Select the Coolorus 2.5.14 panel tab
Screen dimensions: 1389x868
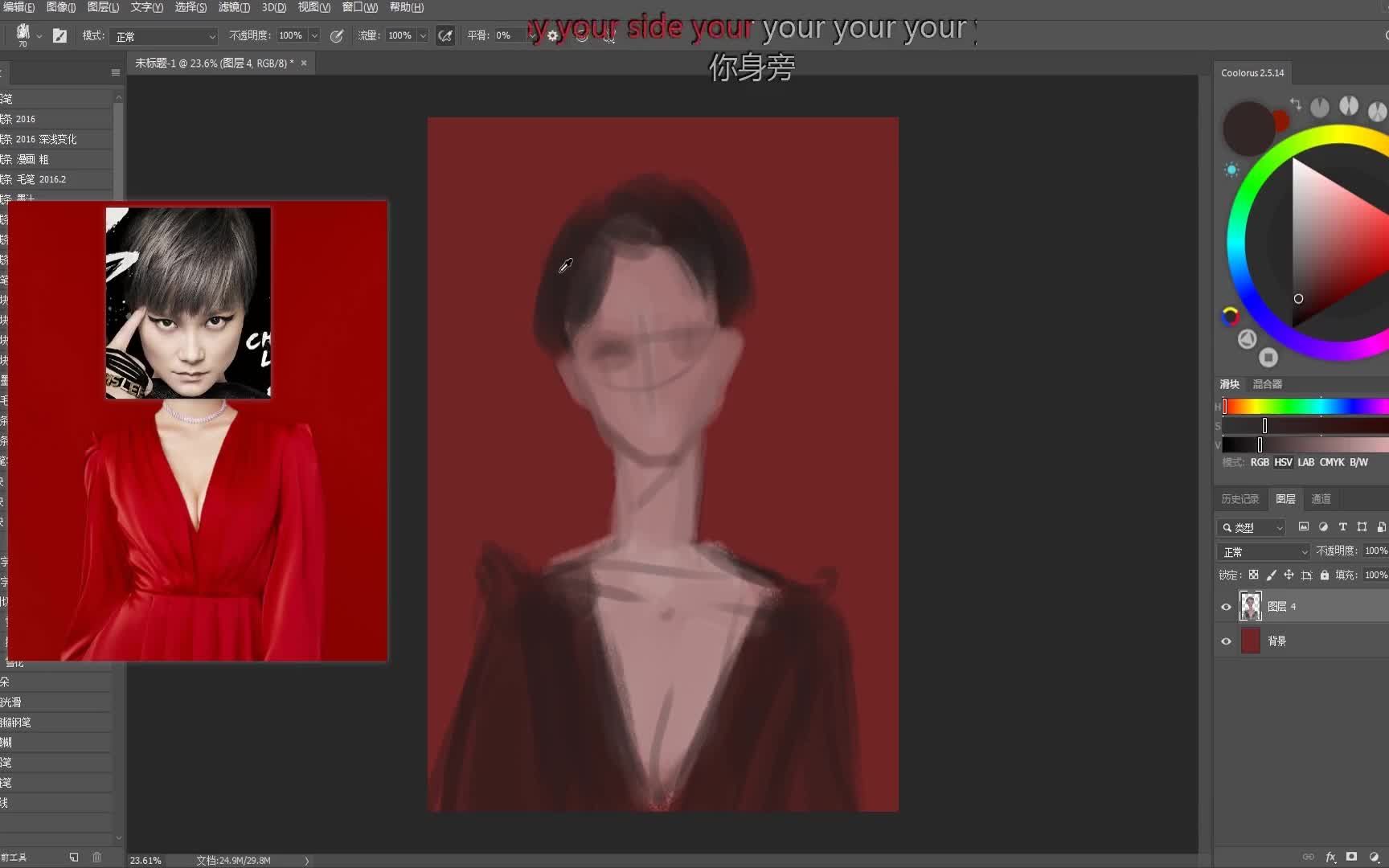(1252, 72)
